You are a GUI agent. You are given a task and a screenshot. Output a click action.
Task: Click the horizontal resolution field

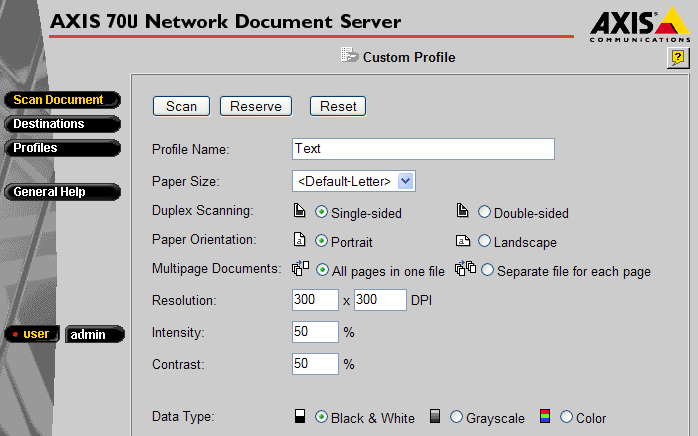(x=315, y=300)
